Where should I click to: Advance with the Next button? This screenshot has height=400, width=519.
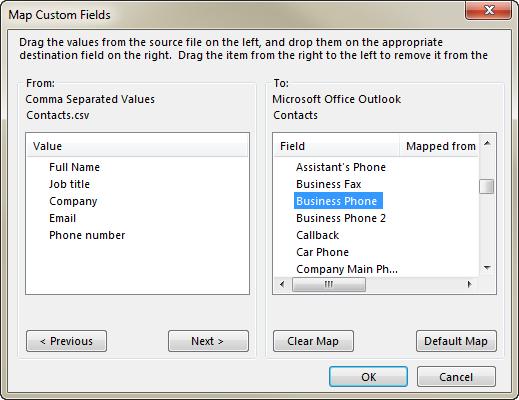208,341
